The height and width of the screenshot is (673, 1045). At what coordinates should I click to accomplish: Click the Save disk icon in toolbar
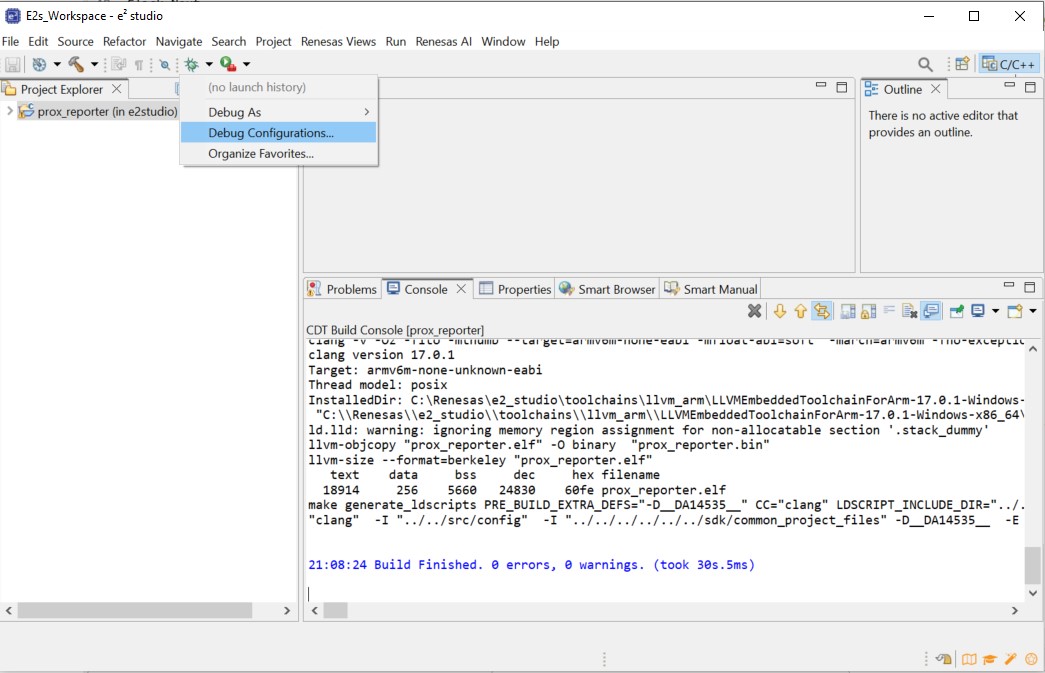tap(13, 65)
